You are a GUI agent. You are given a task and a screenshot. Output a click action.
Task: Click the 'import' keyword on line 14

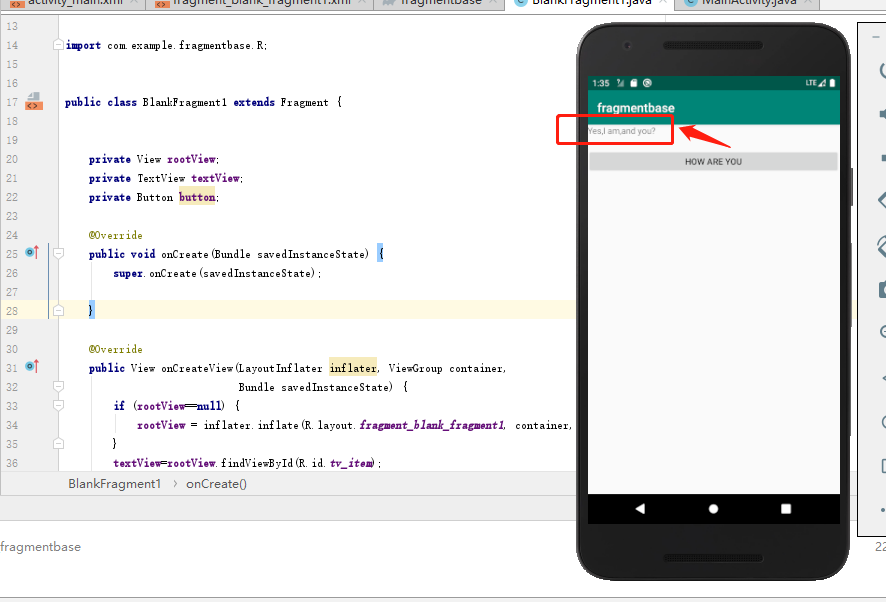[83, 45]
